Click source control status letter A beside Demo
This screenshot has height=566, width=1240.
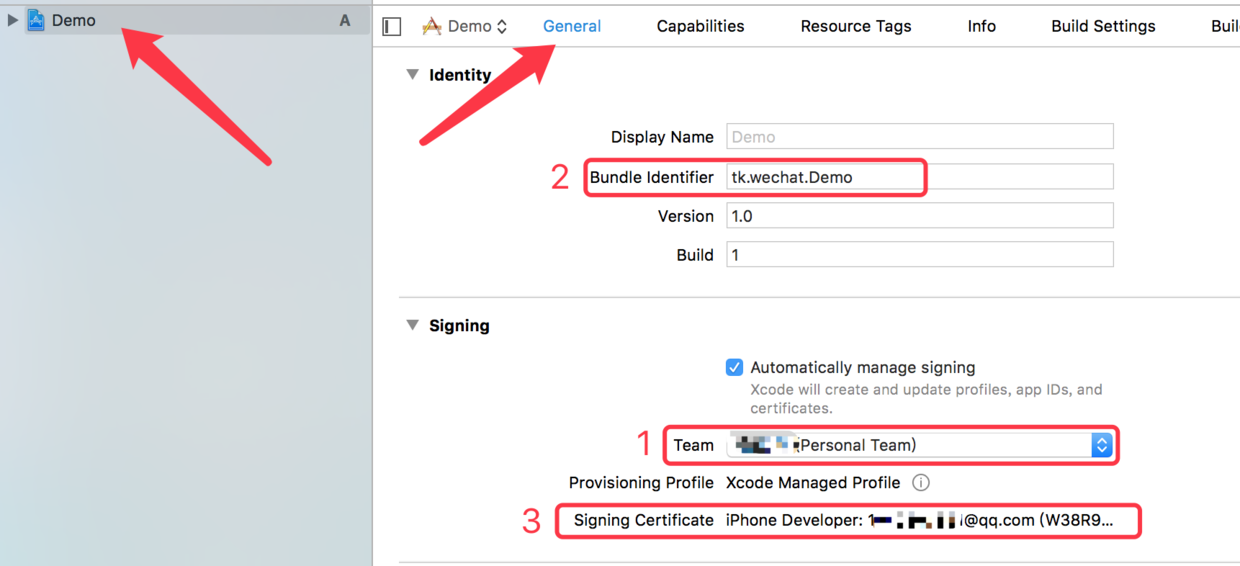pos(345,20)
